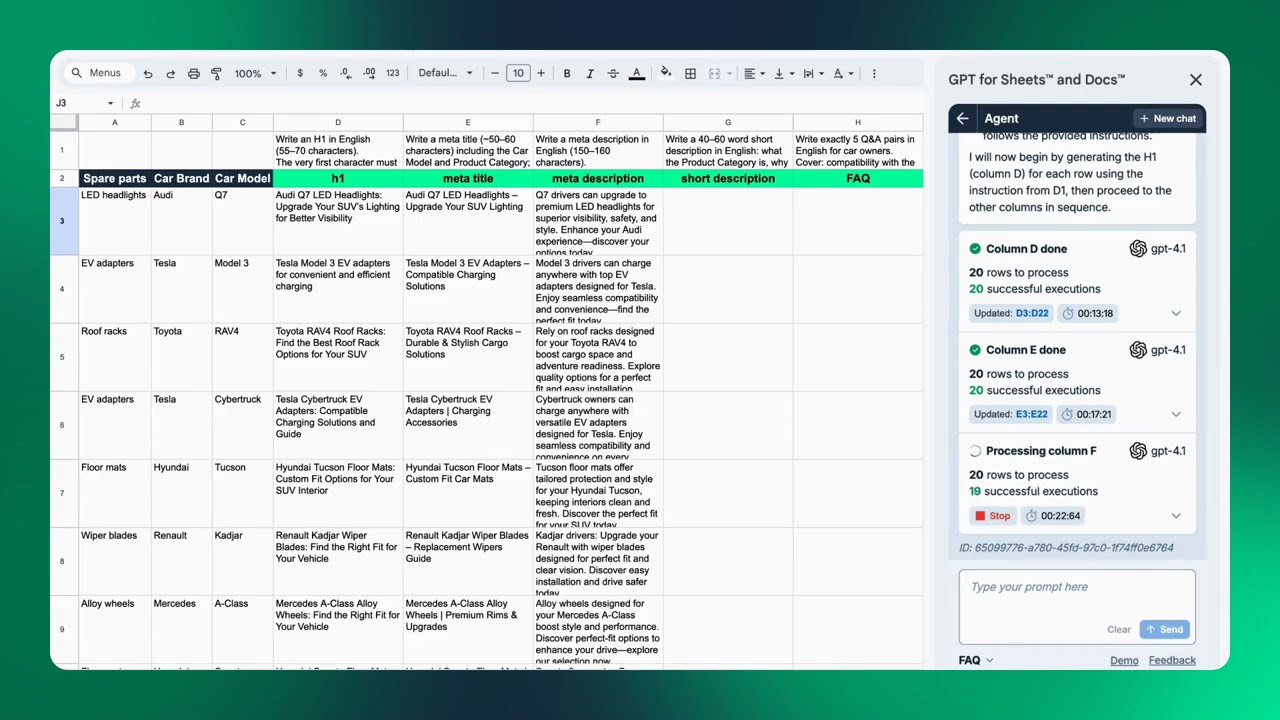Open text rotation dropdown
This screenshot has height=720, width=1280.
coord(843,73)
